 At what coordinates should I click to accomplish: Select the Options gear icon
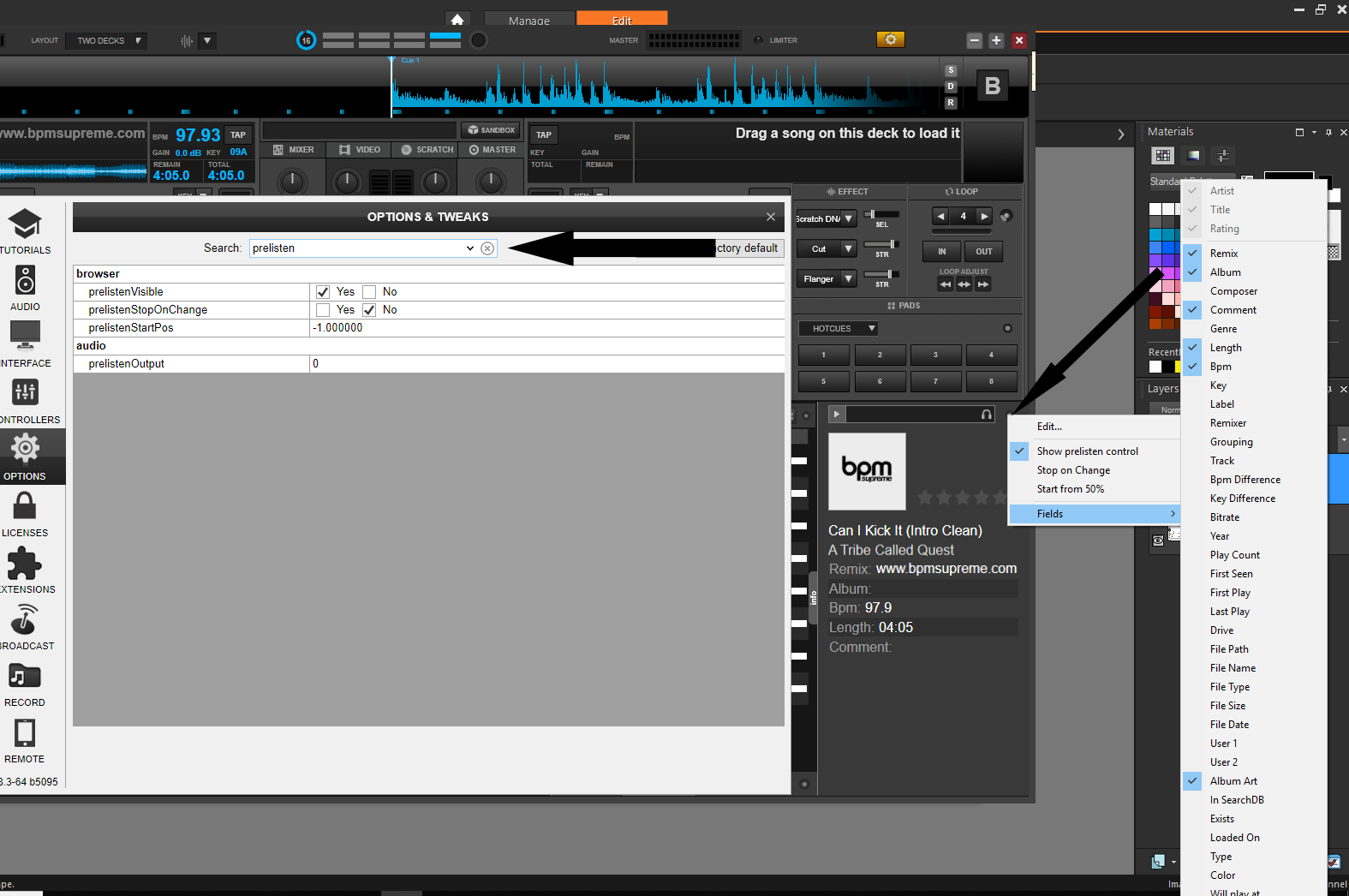[25, 448]
